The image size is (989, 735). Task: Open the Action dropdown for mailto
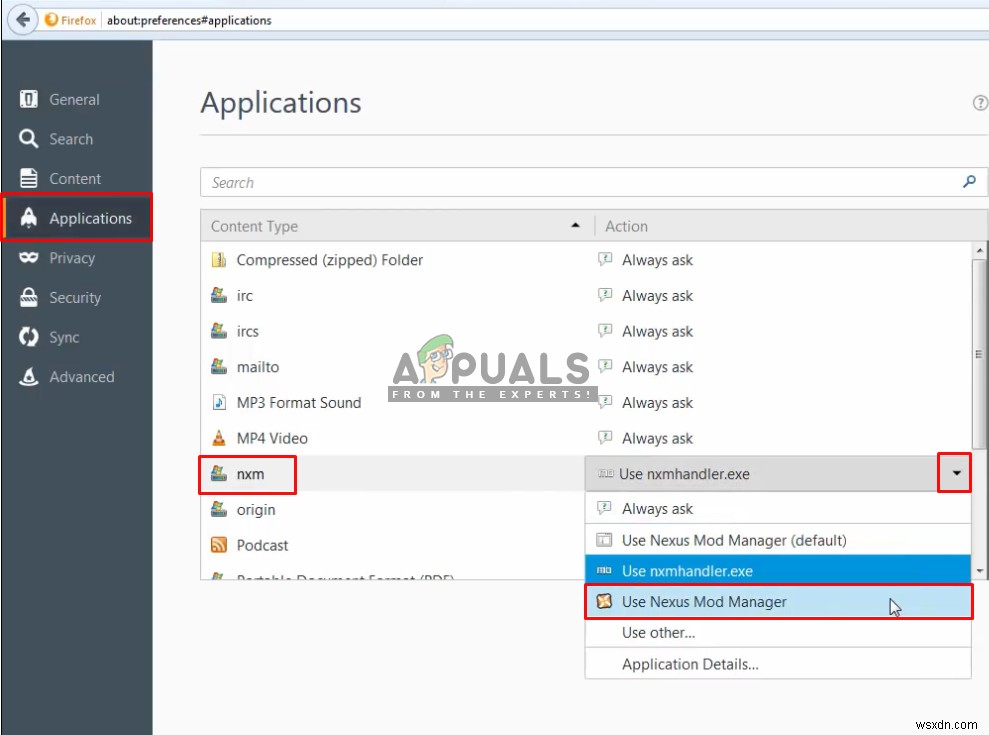click(780, 367)
